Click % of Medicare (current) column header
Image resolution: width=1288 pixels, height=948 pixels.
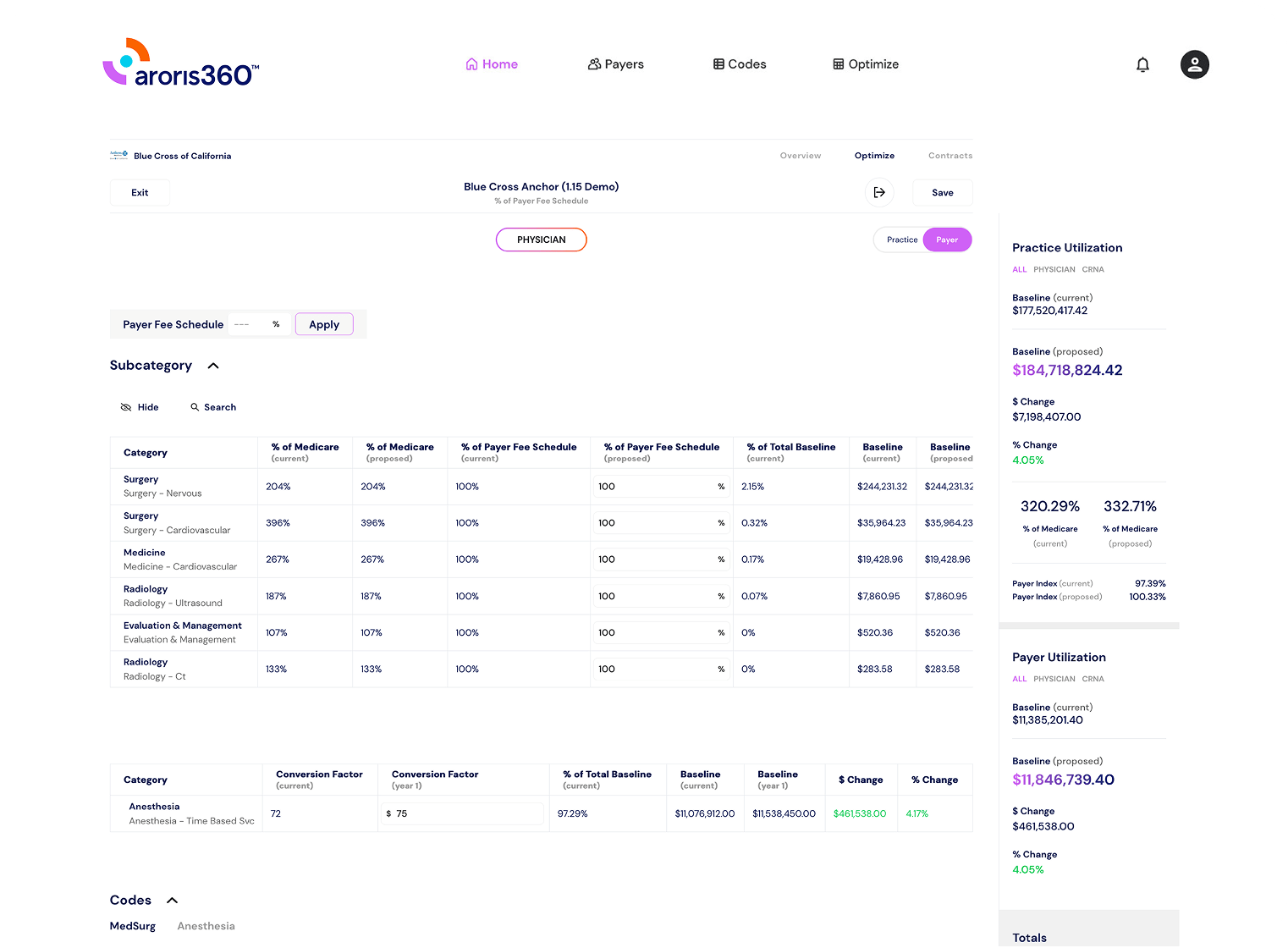coord(305,452)
